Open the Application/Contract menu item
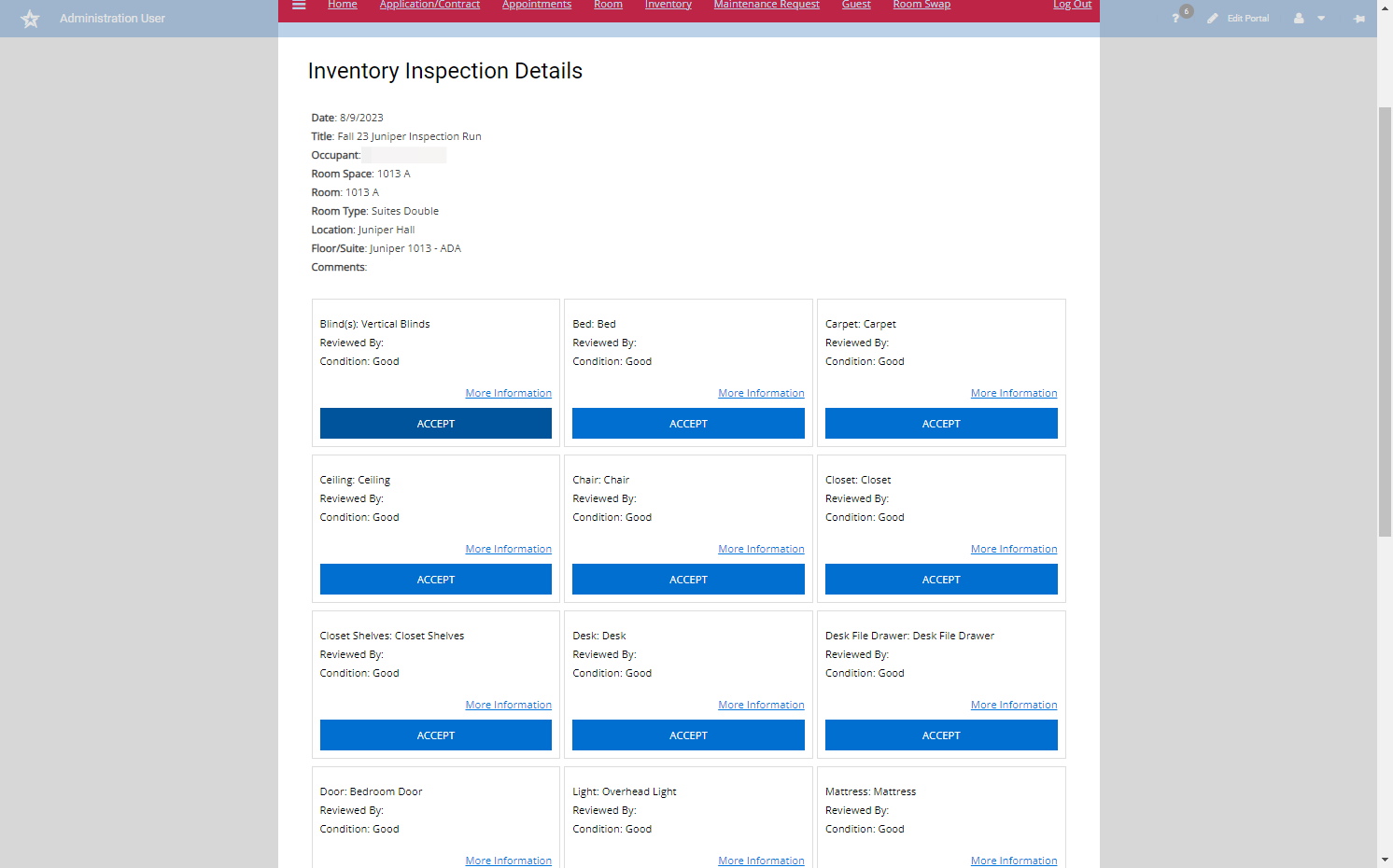 [429, 5]
